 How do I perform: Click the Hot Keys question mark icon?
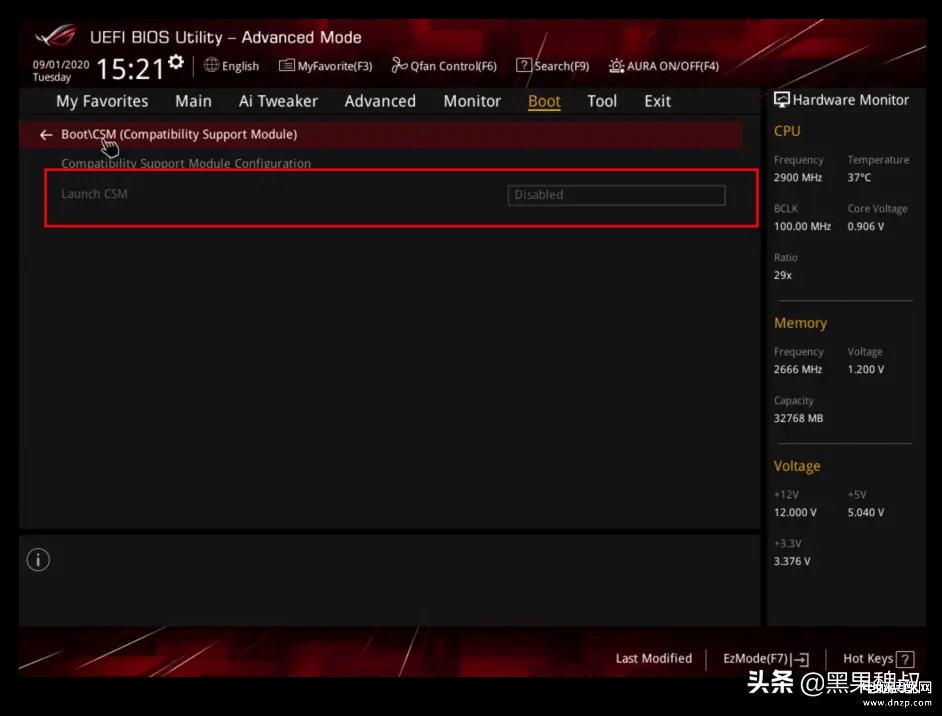905,659
